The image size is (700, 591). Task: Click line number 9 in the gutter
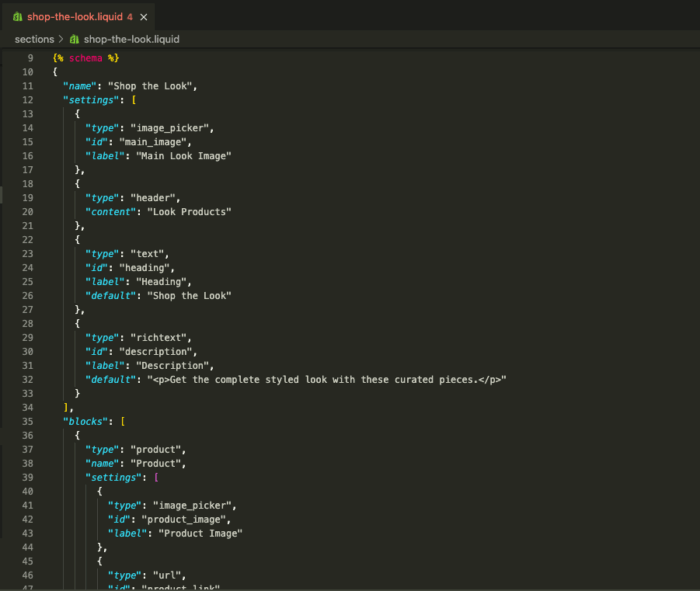[x=30, y=58]
